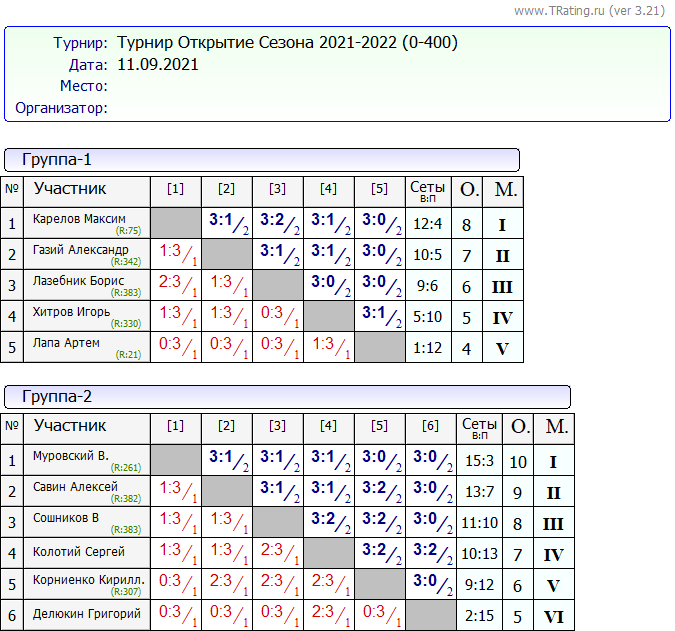
Task: Click player Муровский В.
Action: coord(70,456)
